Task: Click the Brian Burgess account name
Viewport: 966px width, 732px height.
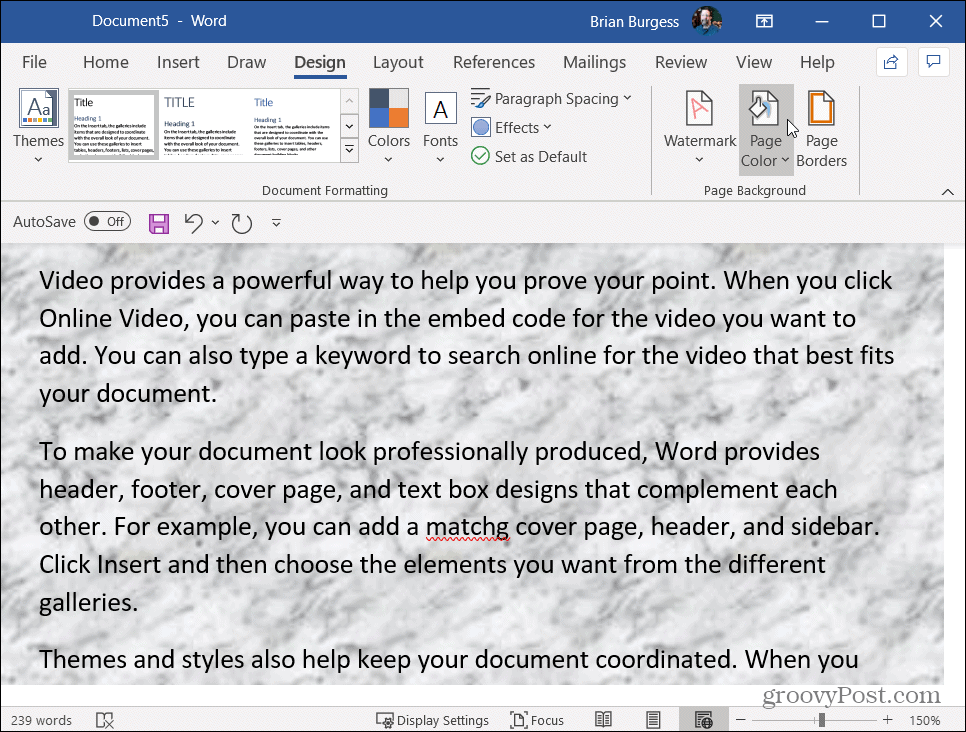Action: click(634, 22)
